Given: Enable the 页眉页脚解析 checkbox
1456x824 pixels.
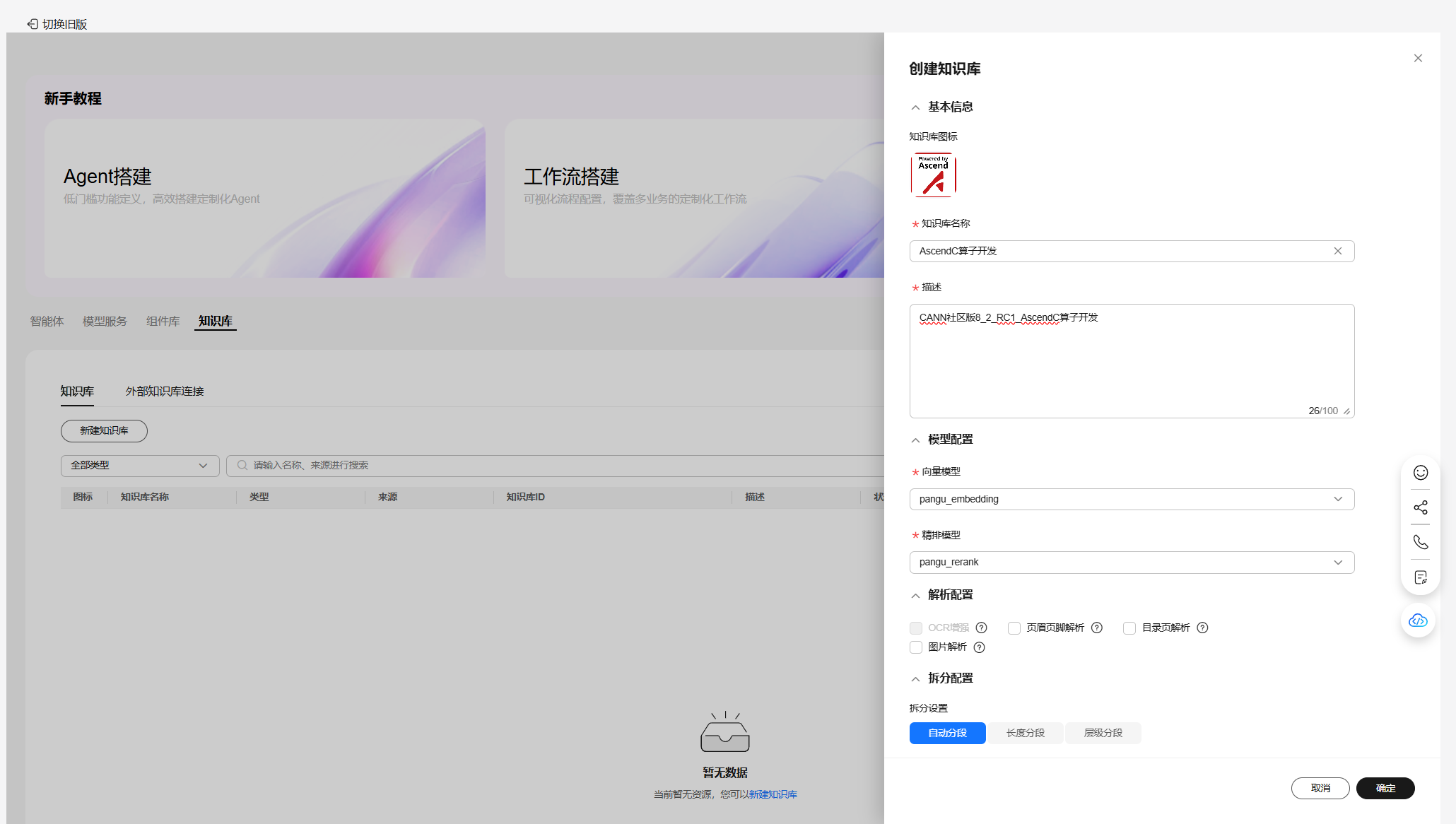Looking at the screenshot, I should [1014, 628].
